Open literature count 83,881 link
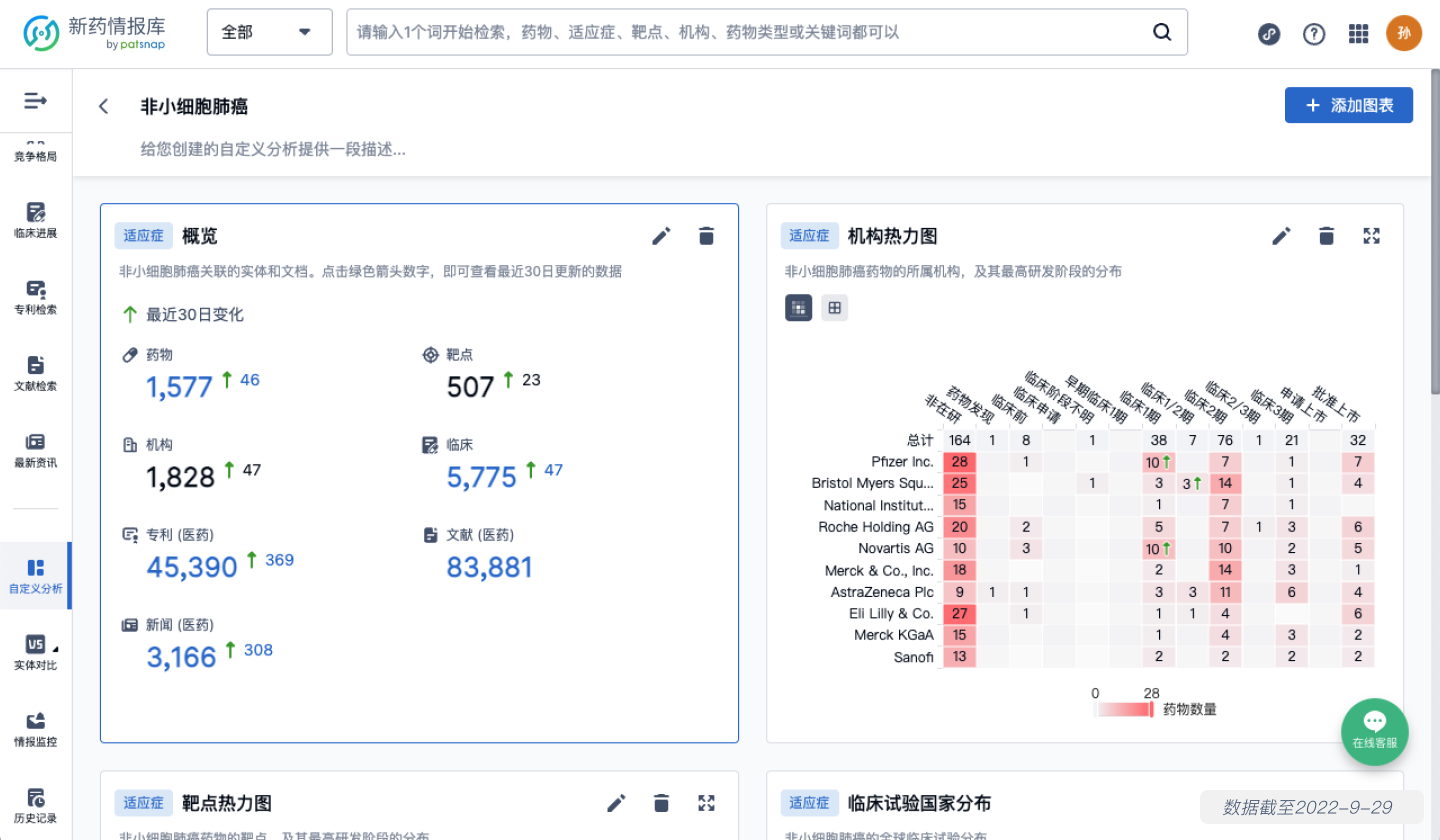This screenshot has width=1440, height=840. [x=490, y=567]
